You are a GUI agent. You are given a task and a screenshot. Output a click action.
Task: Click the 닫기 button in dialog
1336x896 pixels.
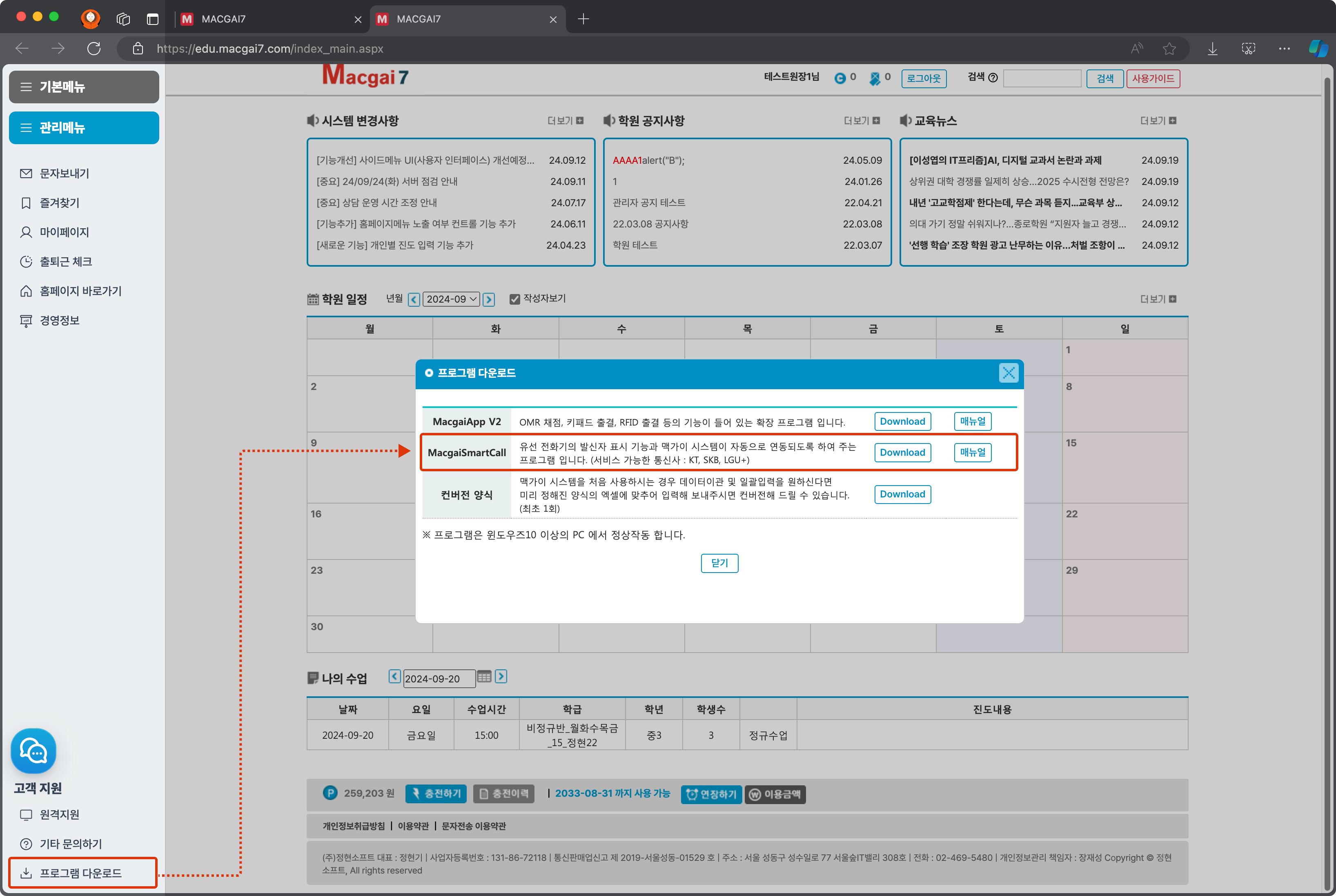719,563
